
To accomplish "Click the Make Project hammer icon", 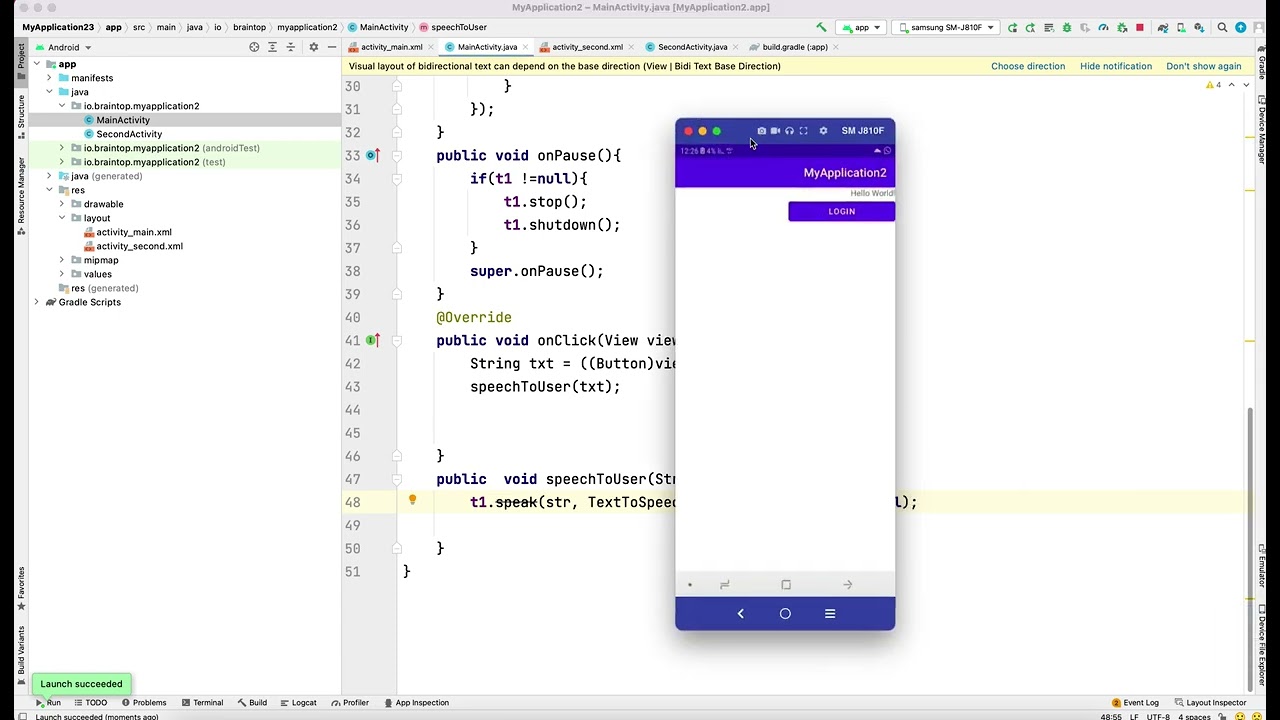I will pos(821,27).
